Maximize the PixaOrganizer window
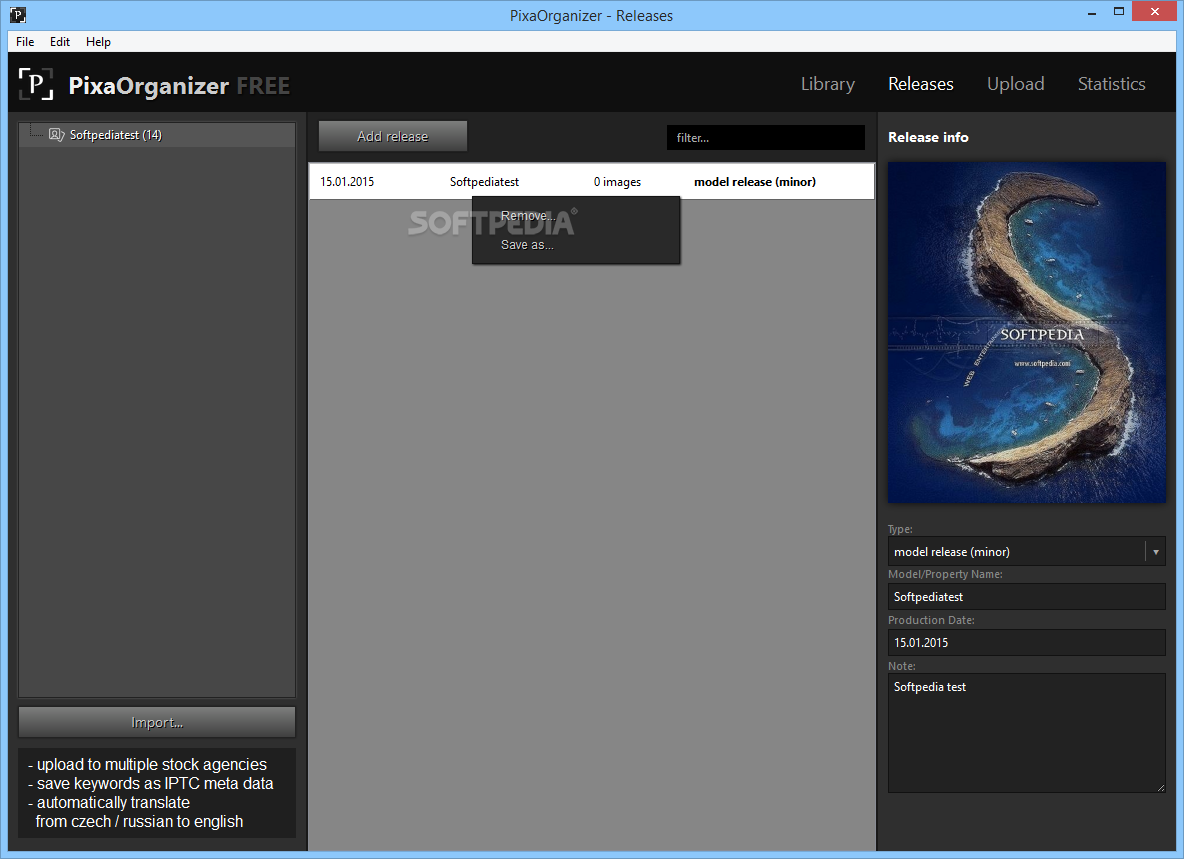Screen dimensions: 1184x859 [1119, 11]
